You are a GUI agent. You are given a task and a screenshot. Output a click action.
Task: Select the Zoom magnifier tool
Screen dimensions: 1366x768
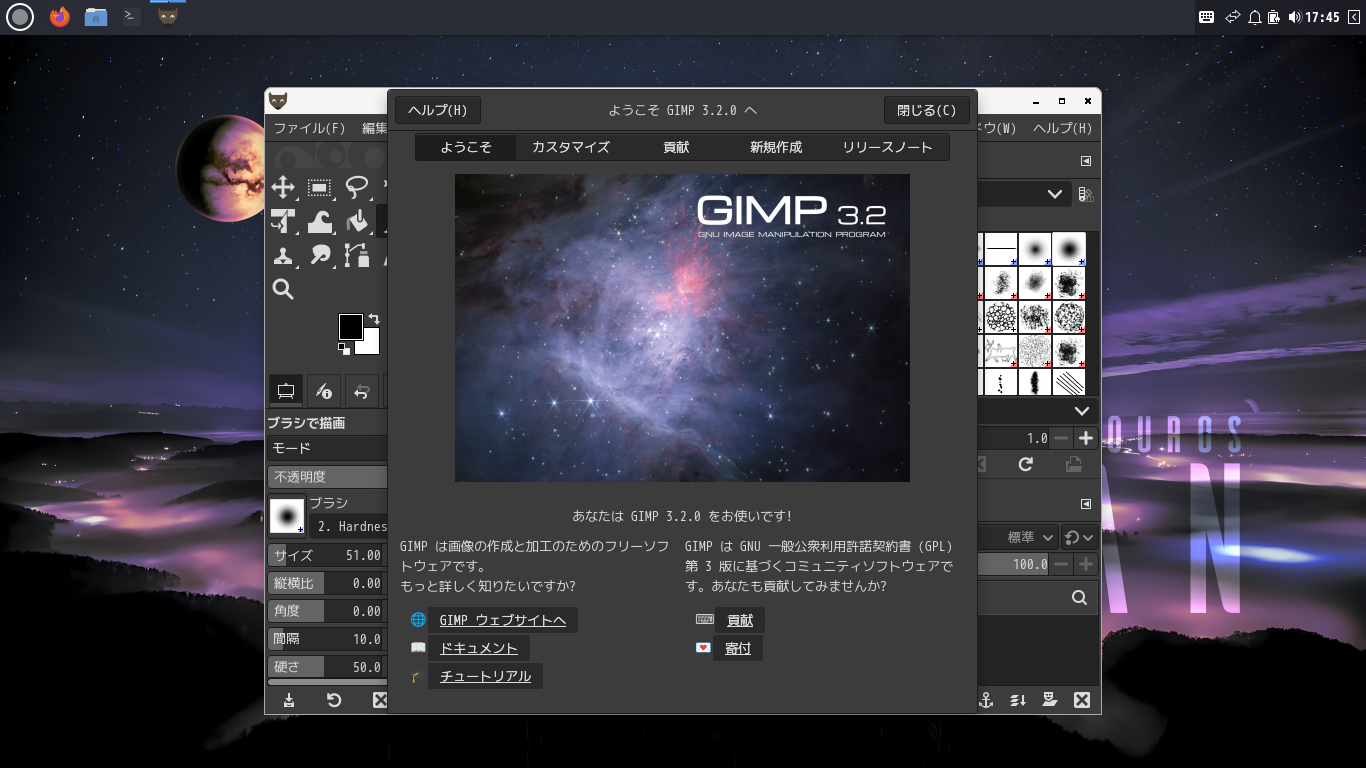[x=283, y=289]
